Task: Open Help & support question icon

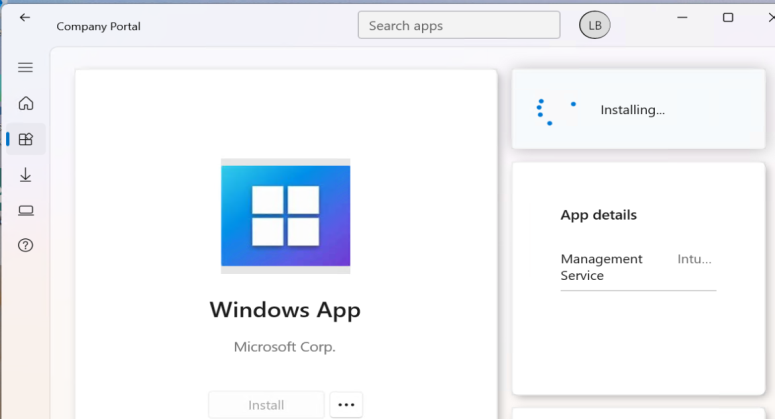Action: coord(26,245)
